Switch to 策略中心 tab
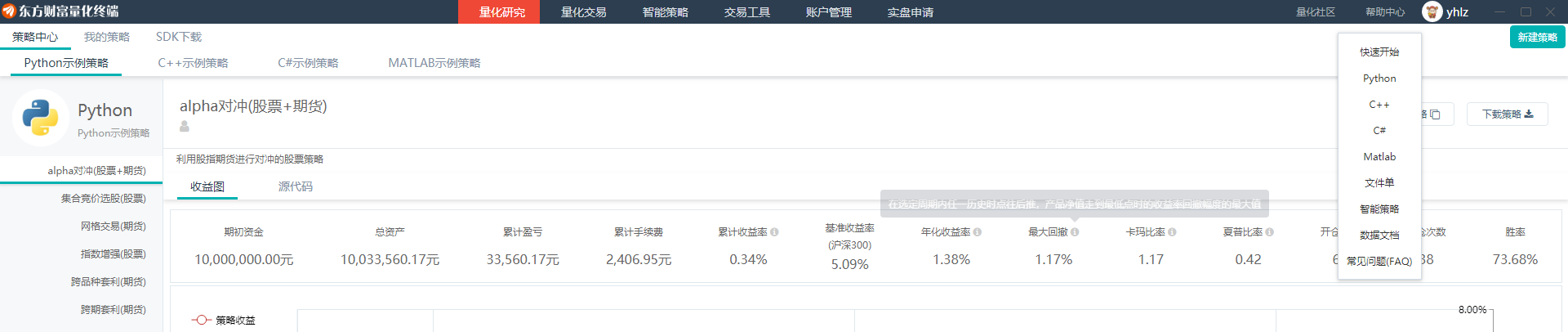Screen dimensions: 1568x332 (35, 37)
